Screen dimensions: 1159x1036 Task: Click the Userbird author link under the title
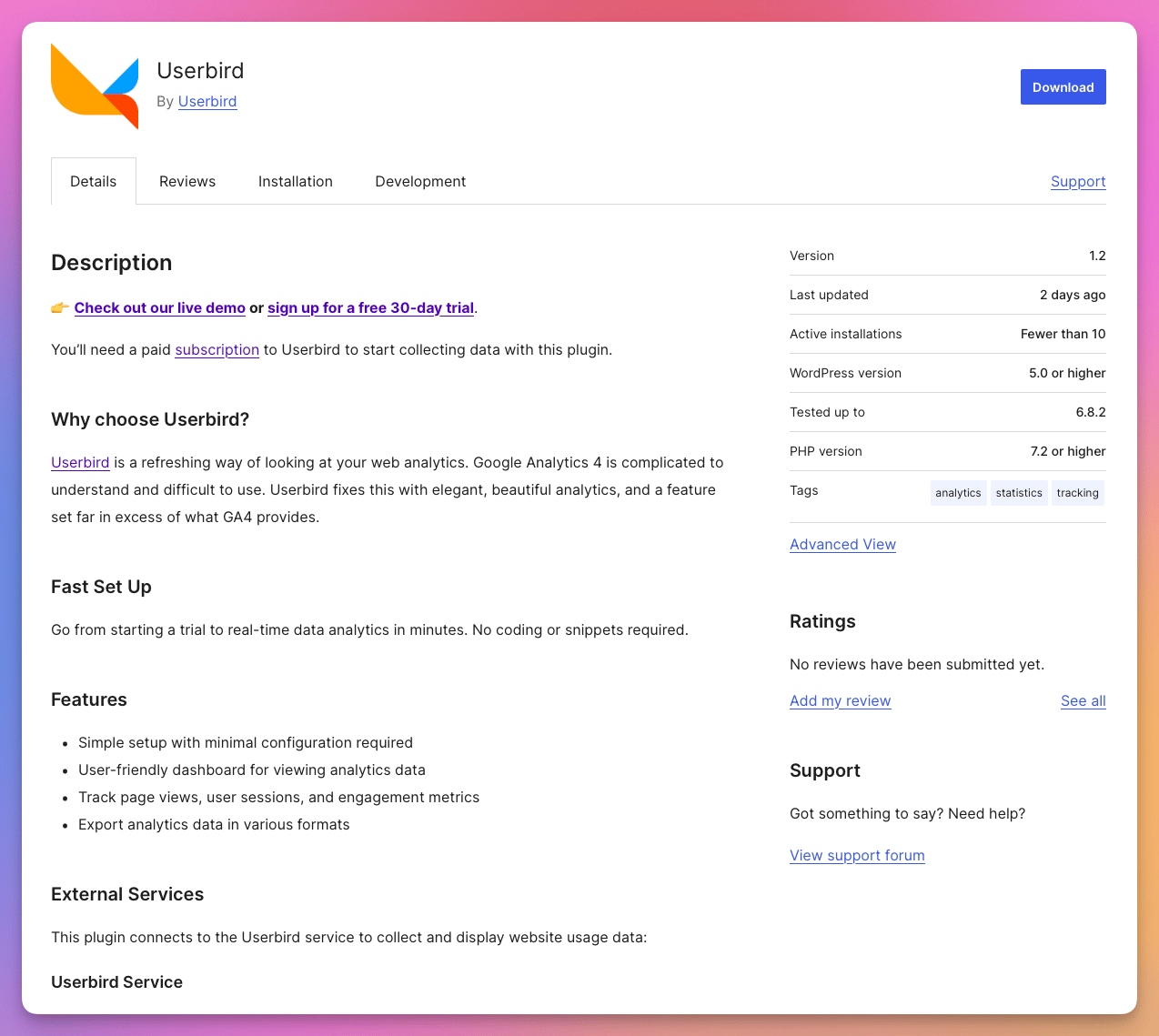207,101
